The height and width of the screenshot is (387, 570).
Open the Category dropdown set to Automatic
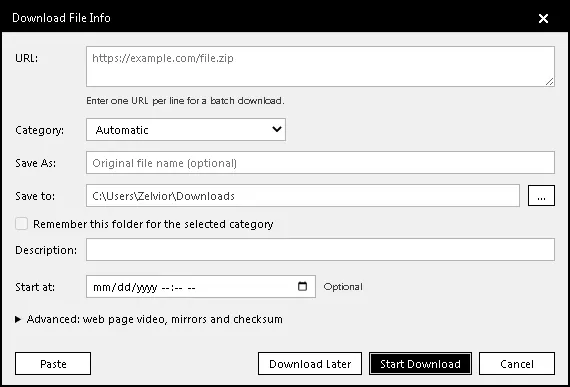click(x=186, y=129)
